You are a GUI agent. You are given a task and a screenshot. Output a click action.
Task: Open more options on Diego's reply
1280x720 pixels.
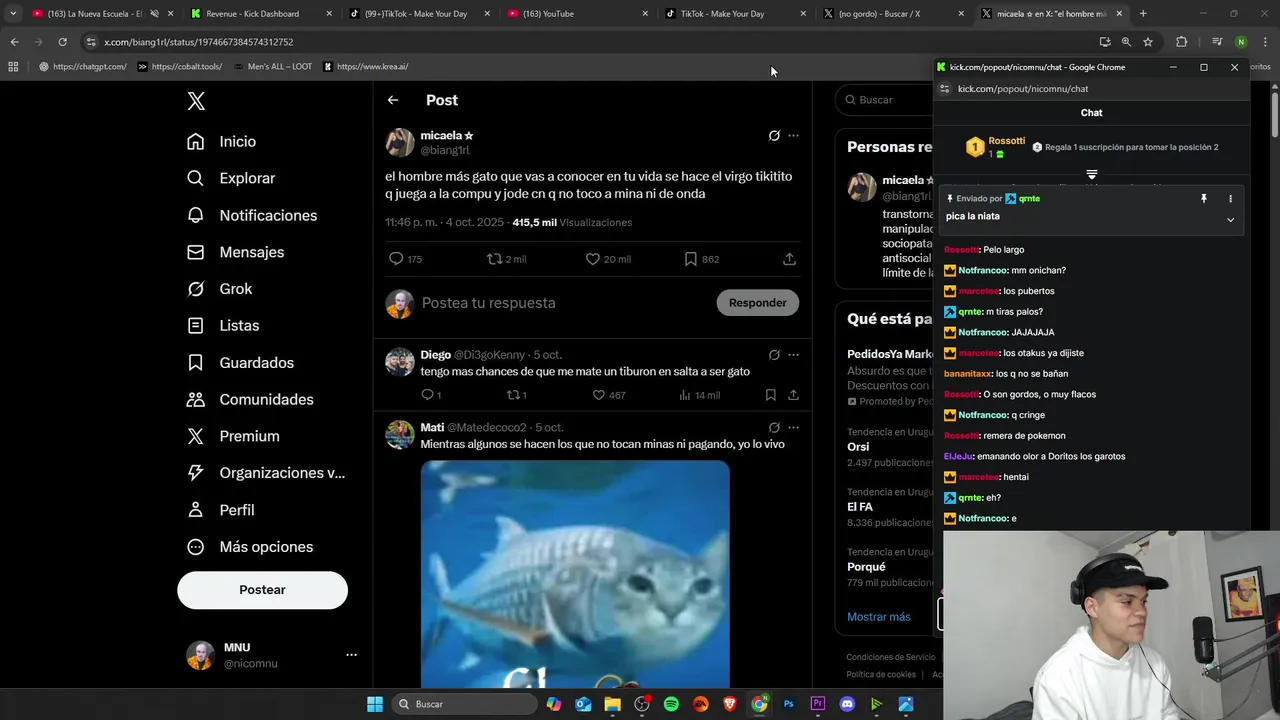(793, 355)
